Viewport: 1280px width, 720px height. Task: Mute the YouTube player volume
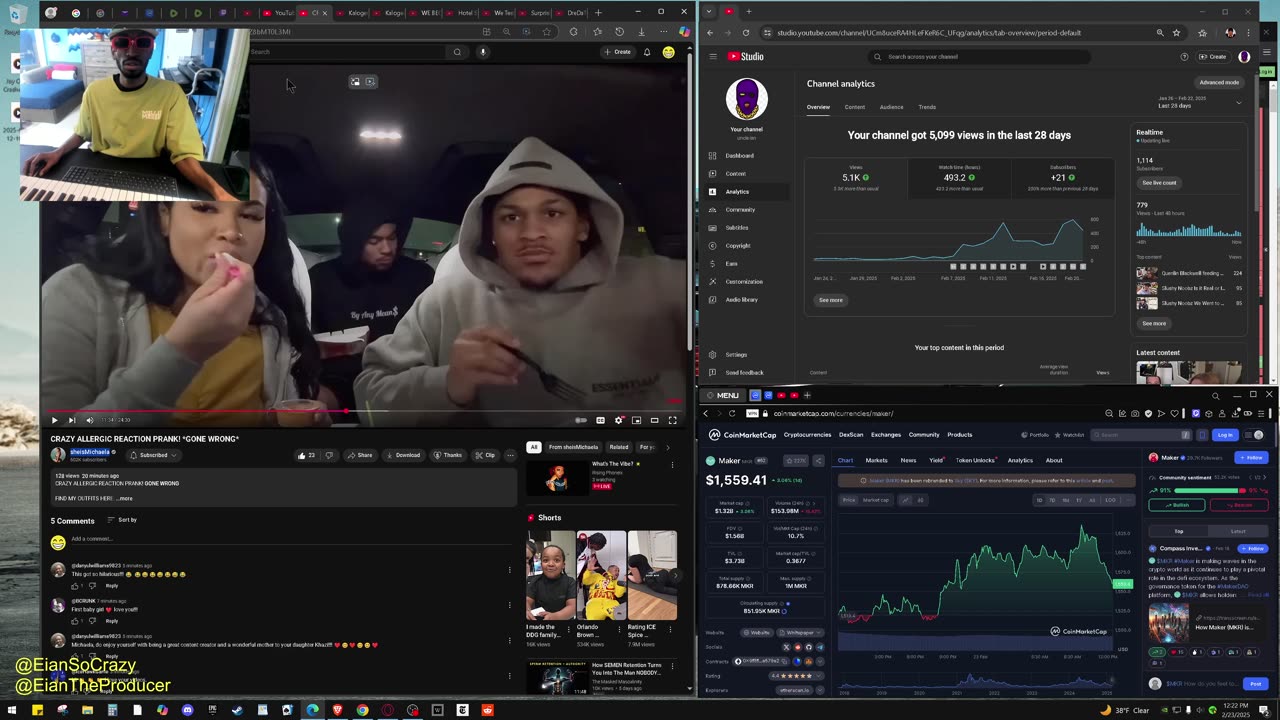pyautogui.click(x=89, y=420)
